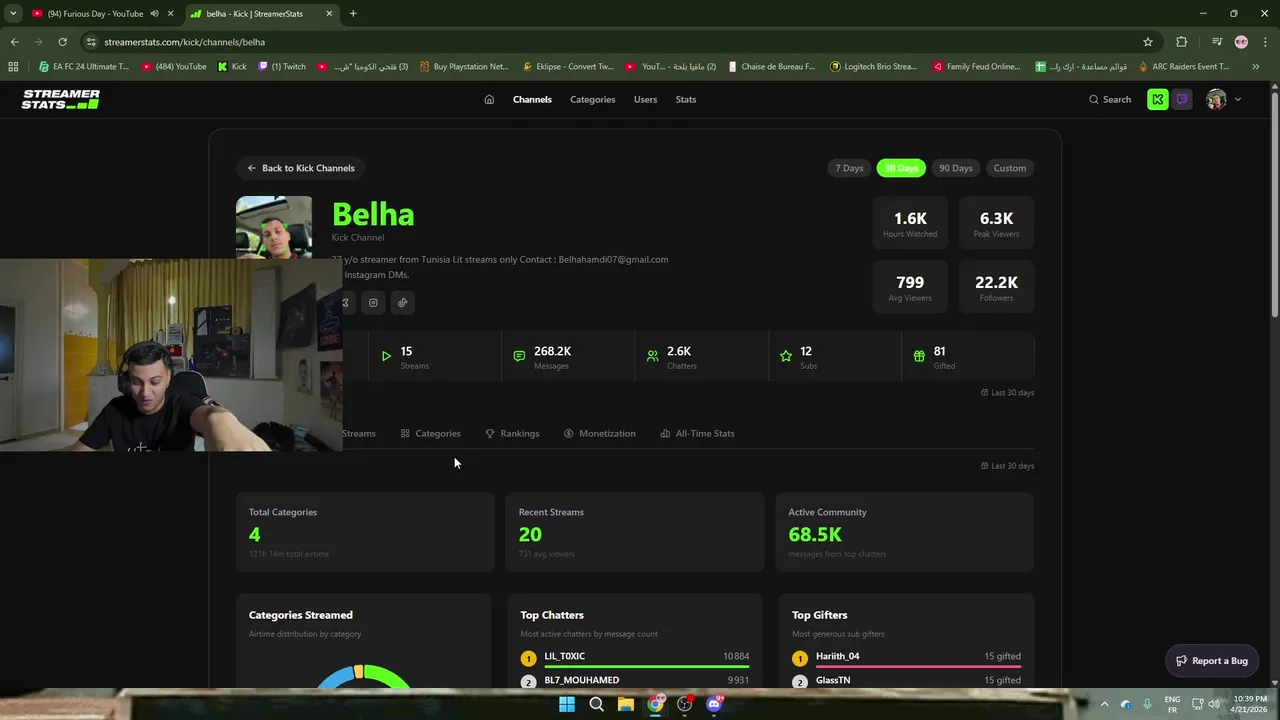Switch to the All-Time Stats tab
This screenshot has width=1280, height=720.
point(698,433)
